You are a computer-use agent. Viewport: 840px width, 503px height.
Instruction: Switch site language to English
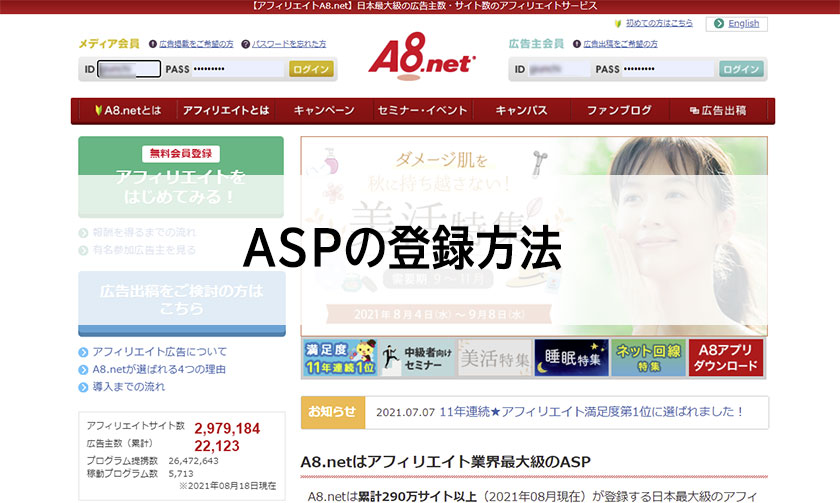pyautogui.click(x=736, y=23)
